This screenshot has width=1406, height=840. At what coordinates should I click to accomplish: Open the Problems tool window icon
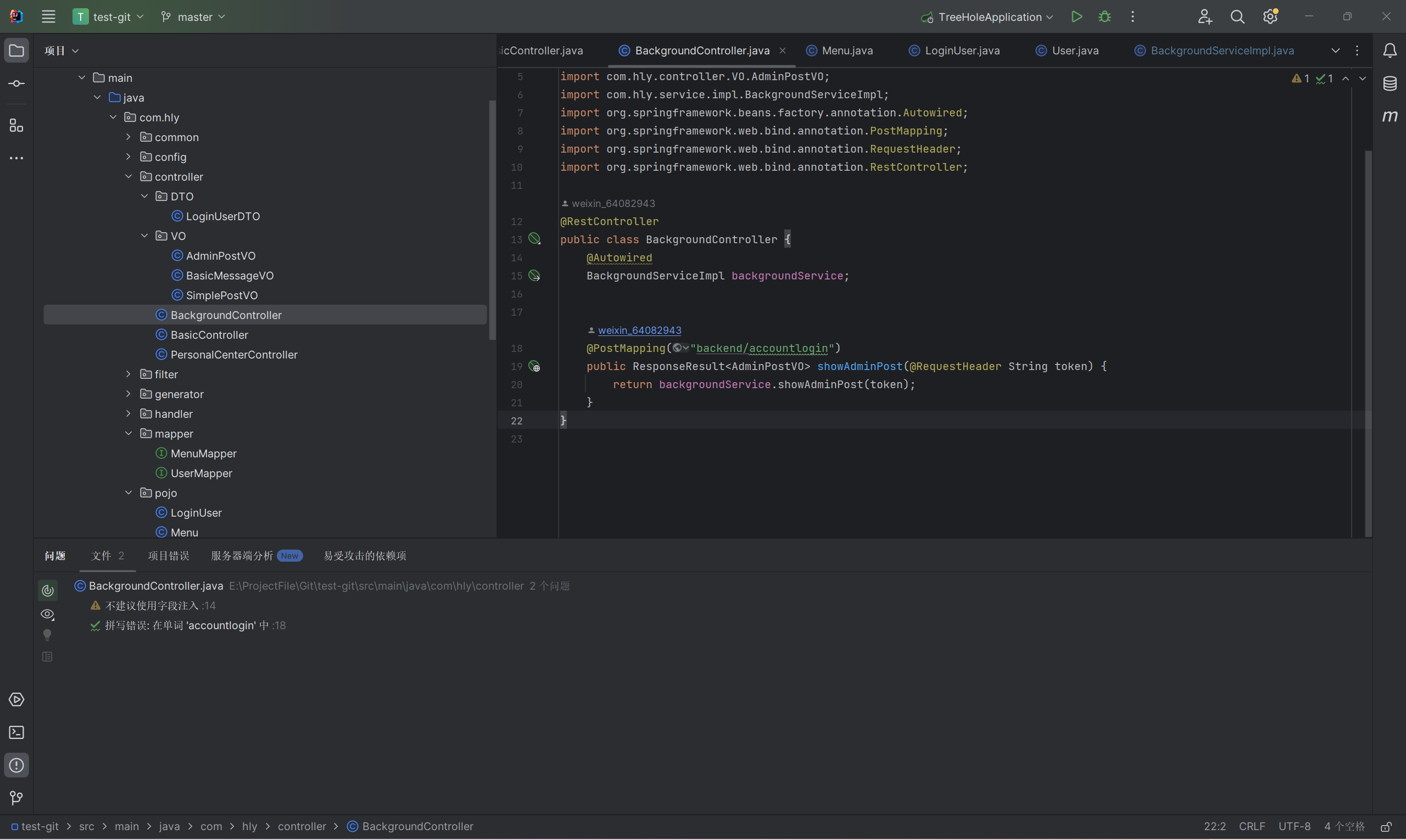point(16,765)
